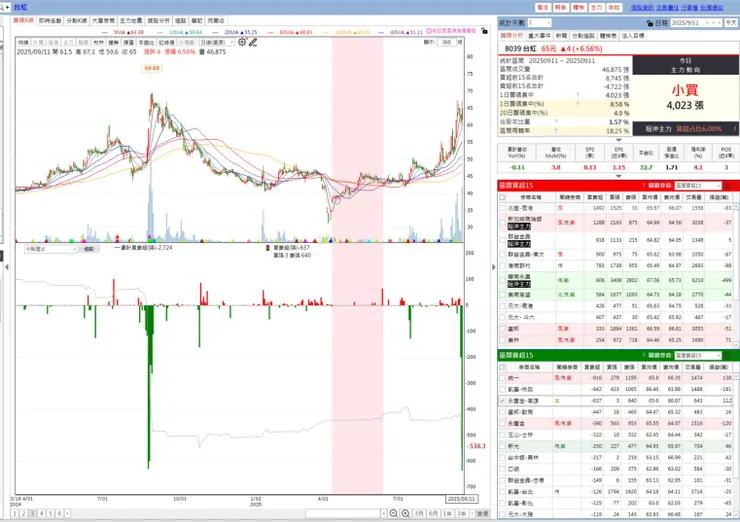740x522 pixels.
Task: Check the 凱基-市政 broker row
Action: (502, 389)
